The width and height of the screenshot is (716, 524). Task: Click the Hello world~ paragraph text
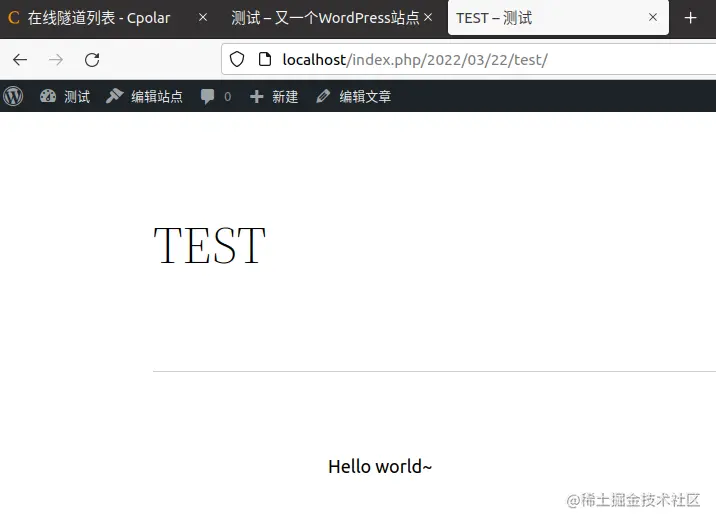pos(380,466)
